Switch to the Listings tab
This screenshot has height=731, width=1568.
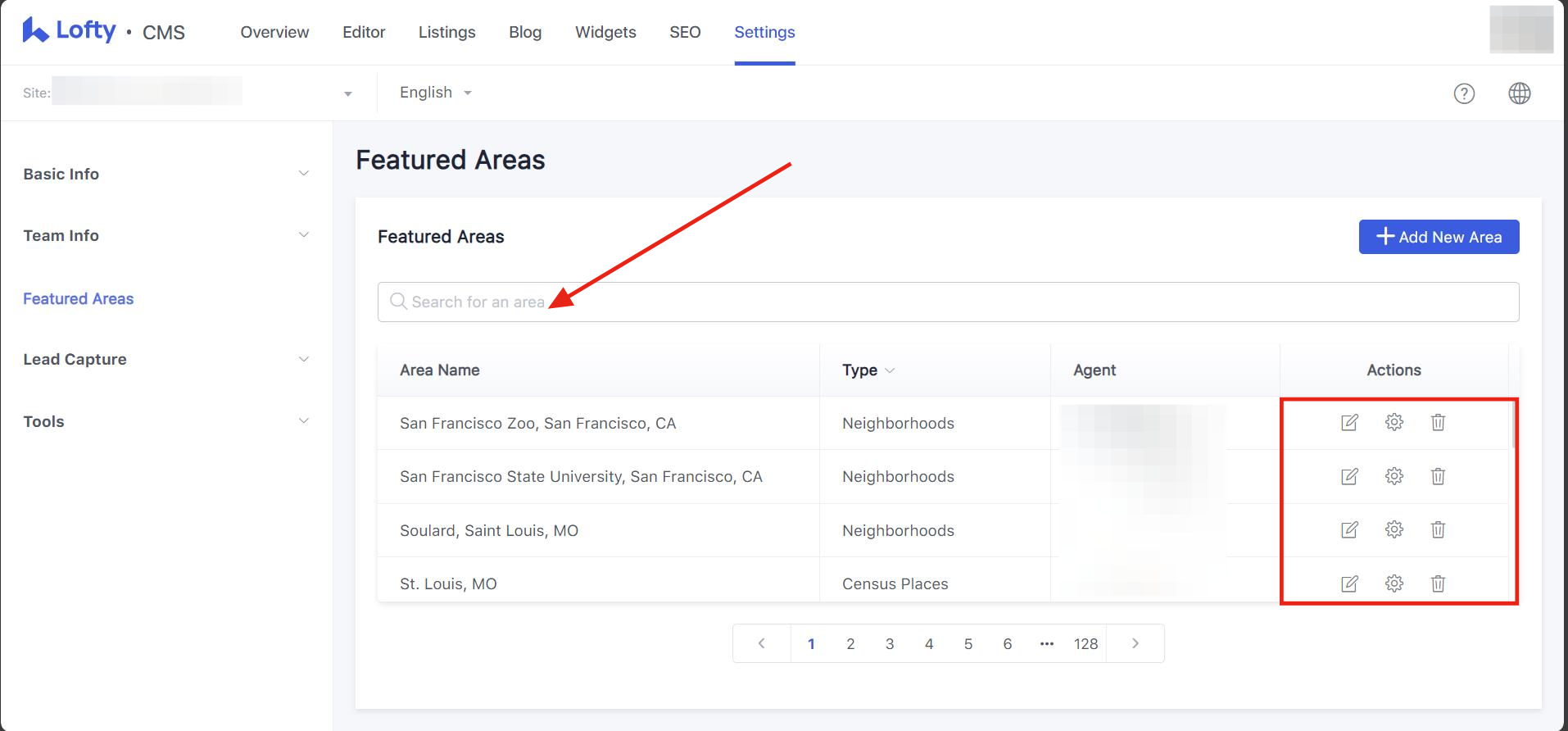tap(446, 32)
